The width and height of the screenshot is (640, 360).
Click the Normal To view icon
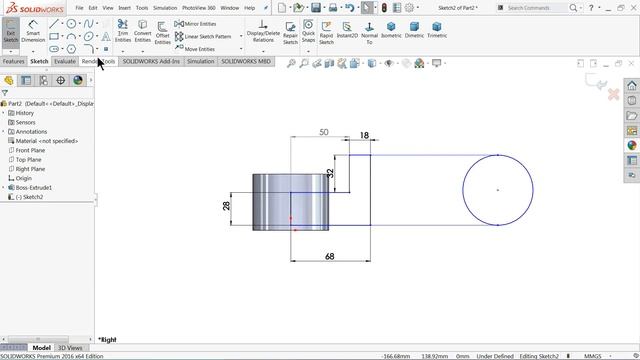click(369, 33)
